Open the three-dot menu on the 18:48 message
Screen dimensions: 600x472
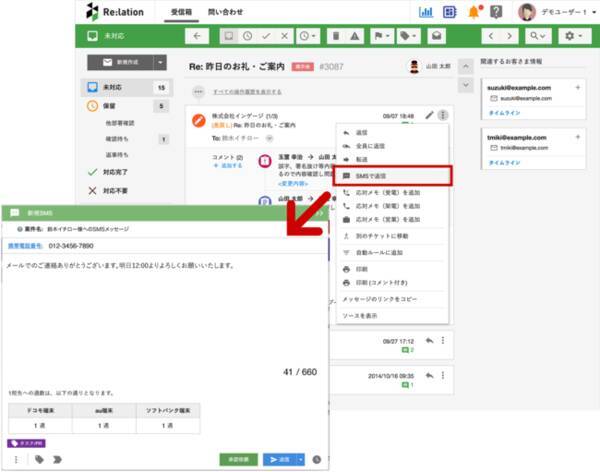[443, 115]
